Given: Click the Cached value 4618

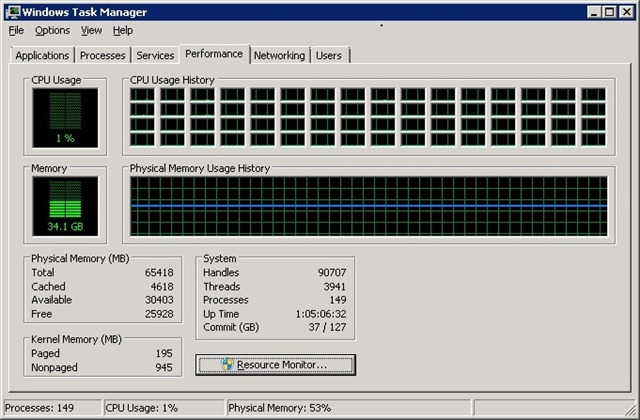Looking at the screenshot, I should click(162, 287).
